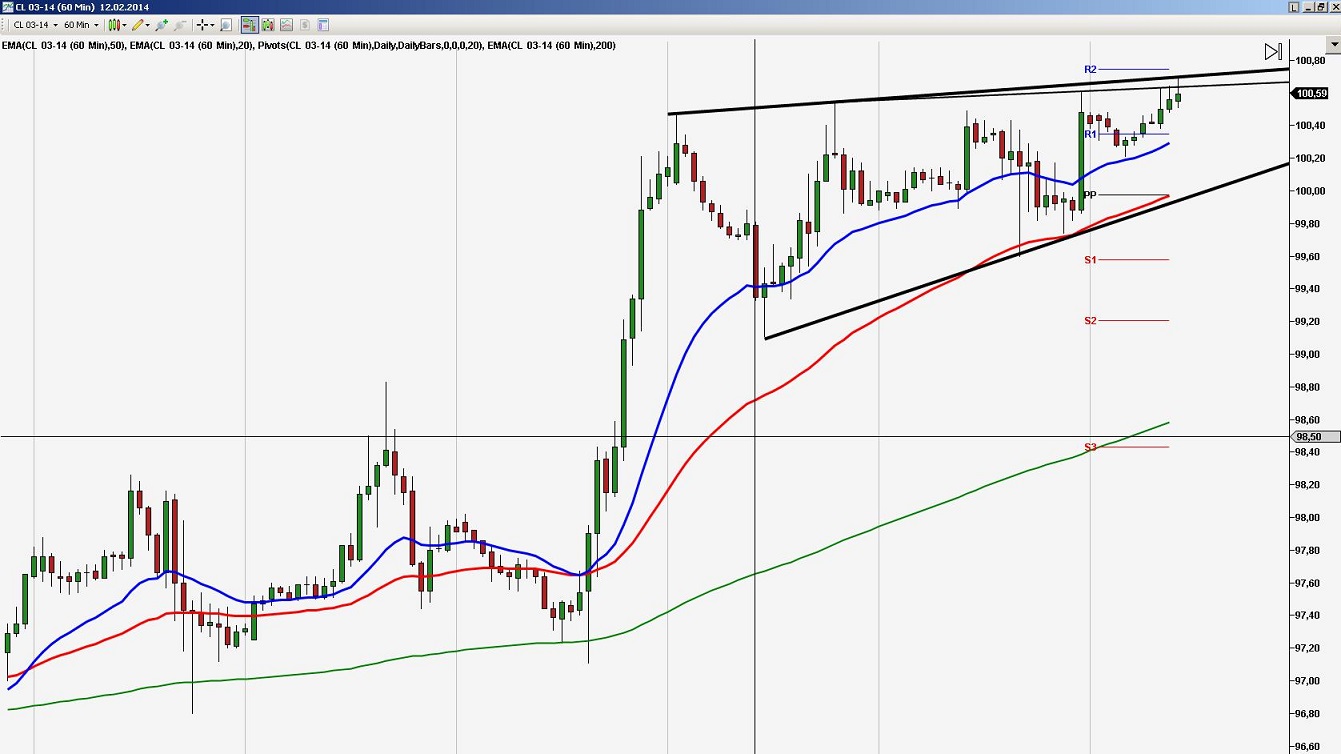This screenshot has height=754, width=1341.
Task: Expand the drawing tool dropdown arrow
Action: (147, 24)
